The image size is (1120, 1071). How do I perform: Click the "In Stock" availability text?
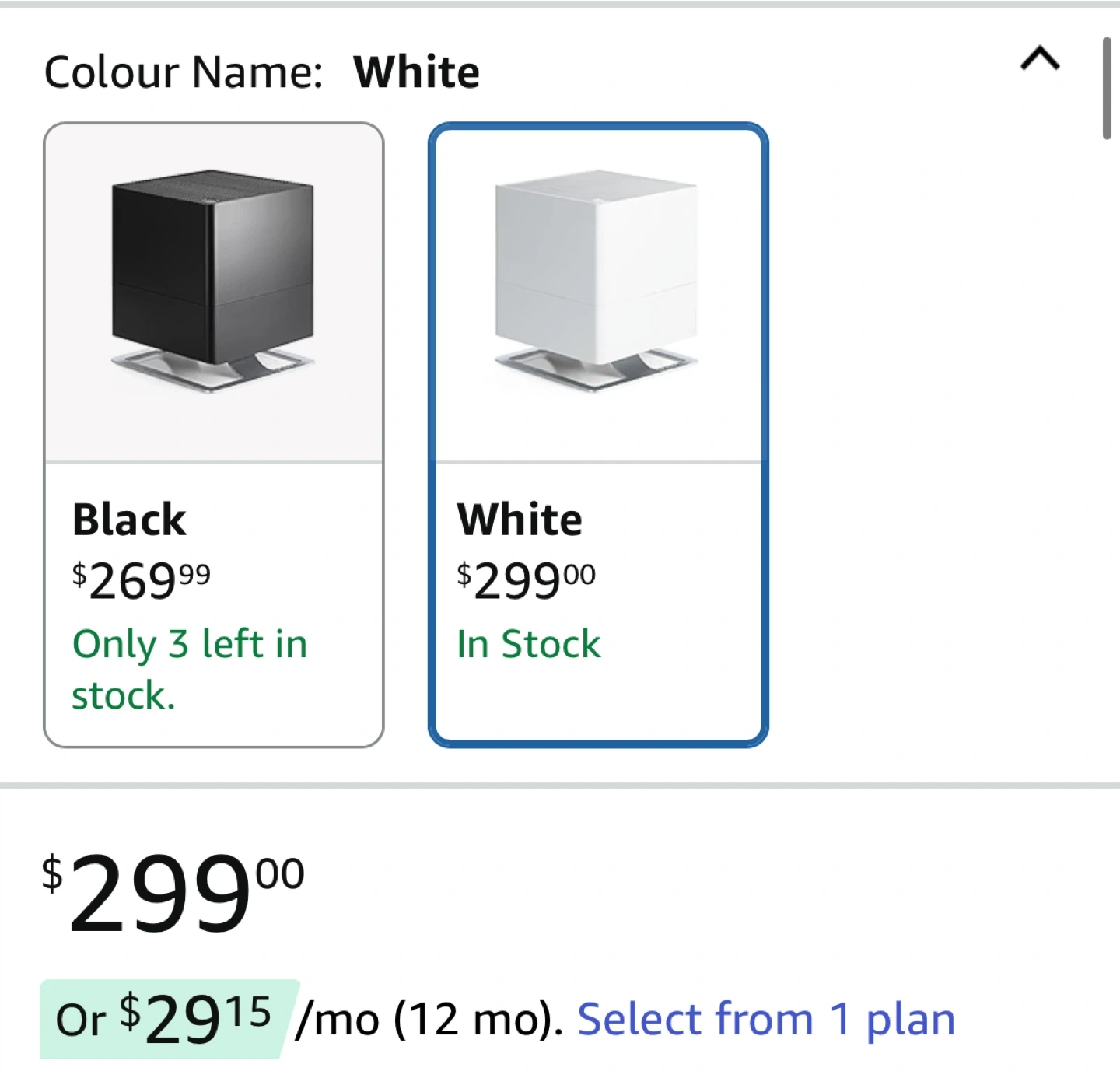pos(528,644)
